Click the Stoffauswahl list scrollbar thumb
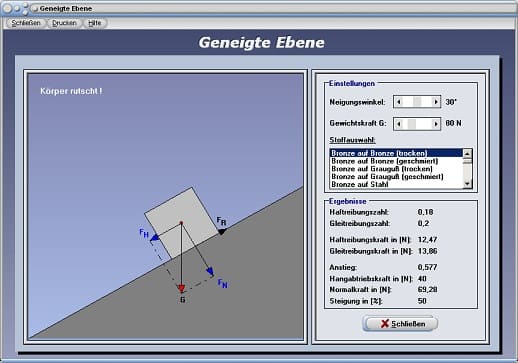Viewport: 518px width, 363px height. coord(467,161)
